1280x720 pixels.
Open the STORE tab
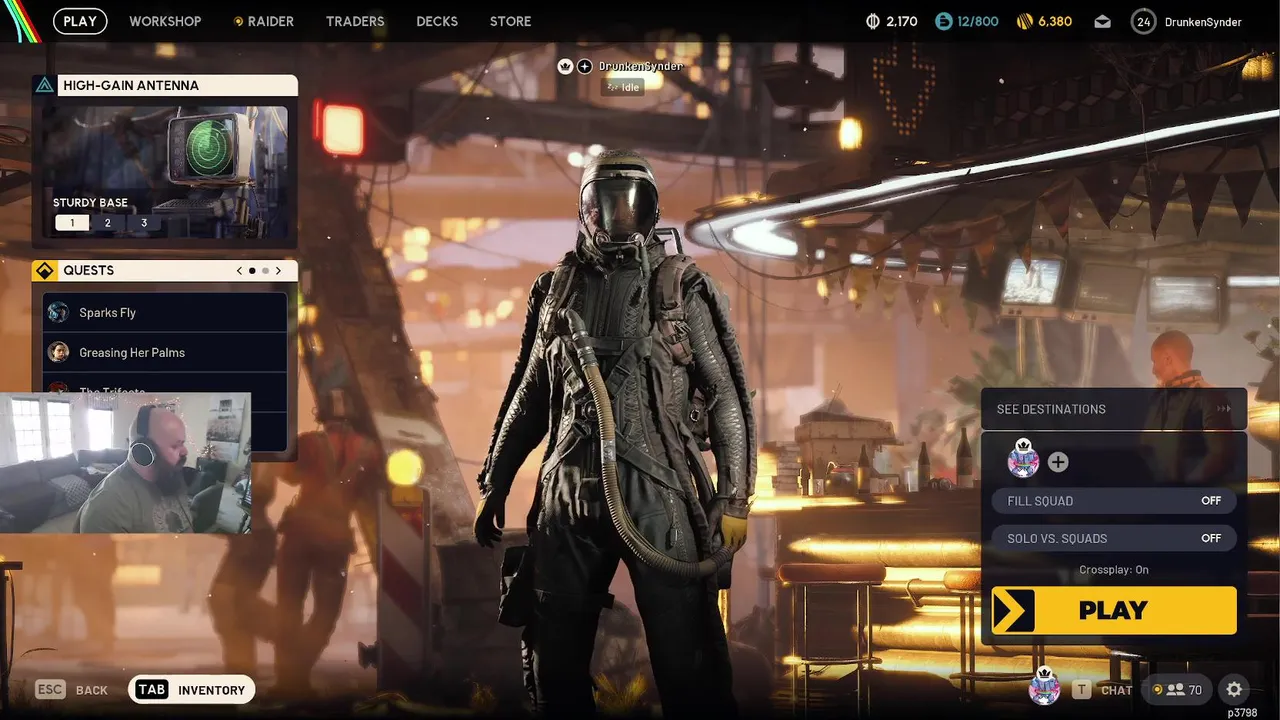tap(510, 21)
